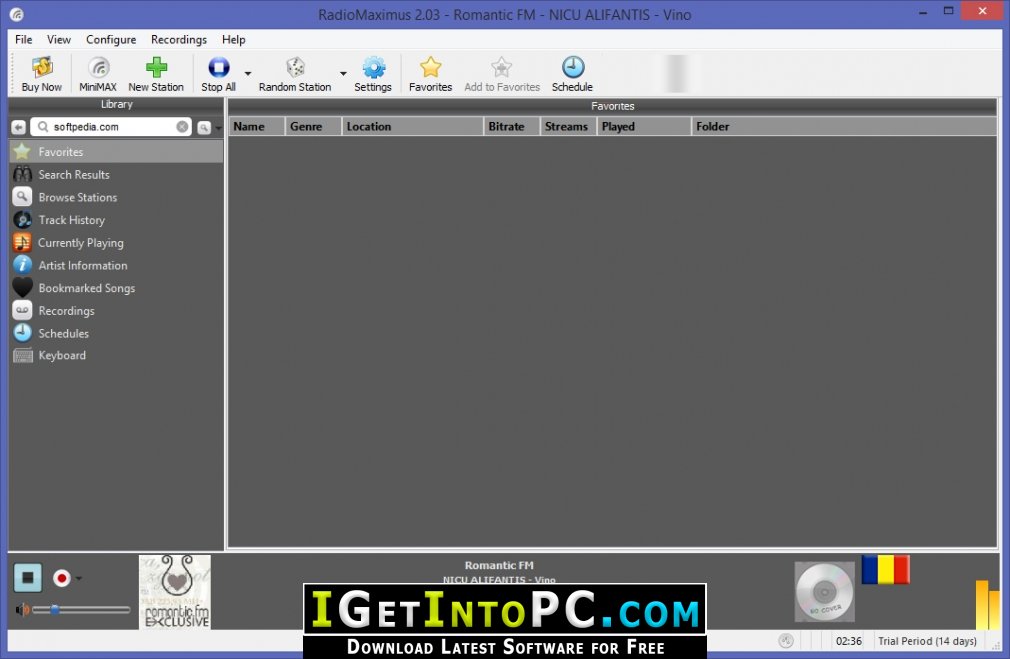Open Search Results in the sidebar
The height and width of the screenshot is (659, 1010).
(x=116, y=175)
